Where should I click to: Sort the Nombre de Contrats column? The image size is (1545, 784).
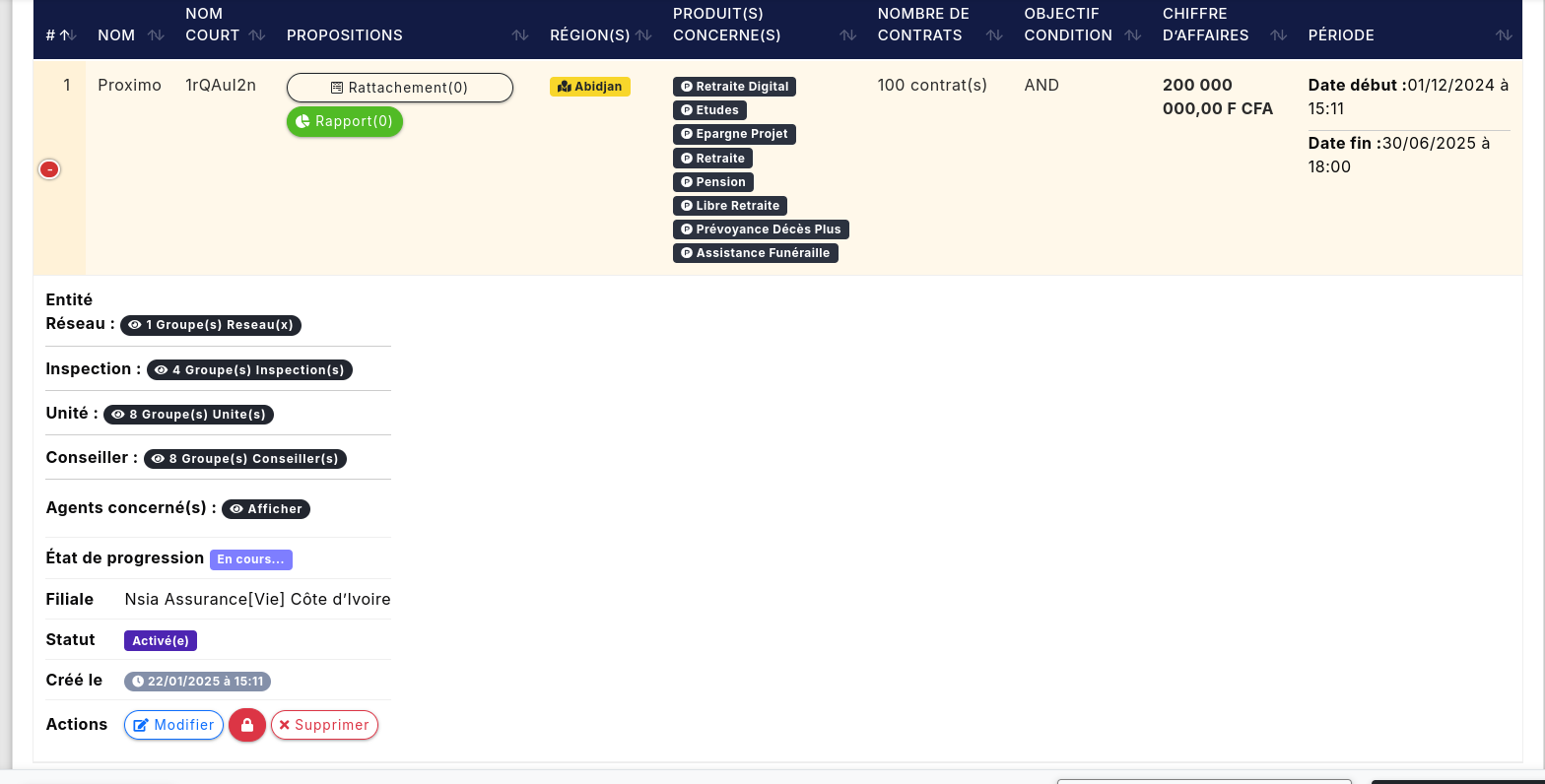(994, 35)
